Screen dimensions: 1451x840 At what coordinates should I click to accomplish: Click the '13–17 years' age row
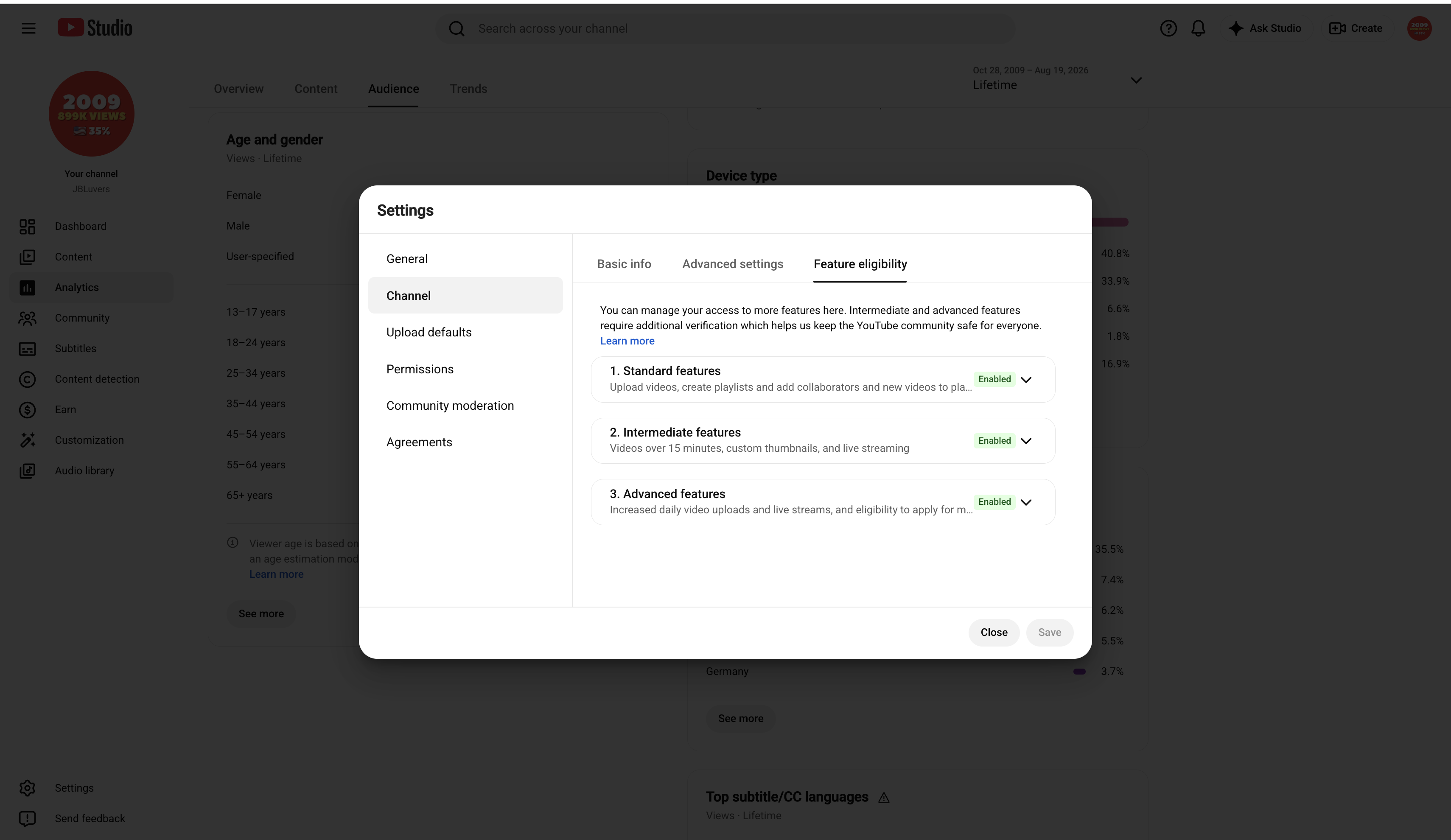256,312
